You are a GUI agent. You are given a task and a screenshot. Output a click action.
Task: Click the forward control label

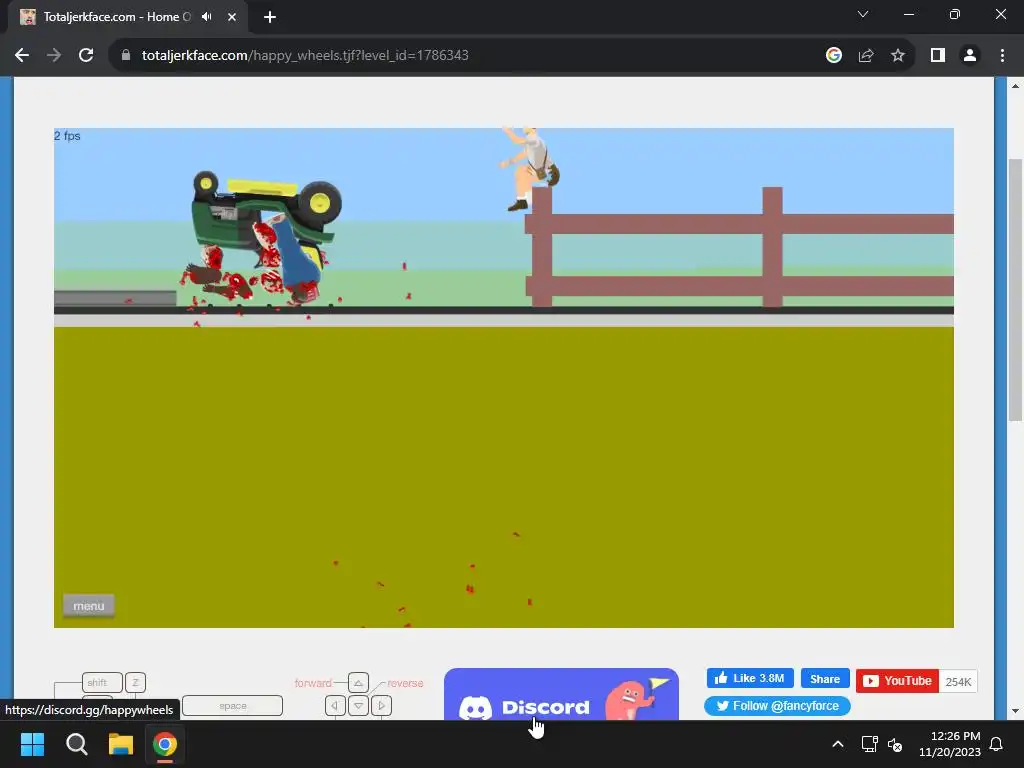(x=313, y=683)
